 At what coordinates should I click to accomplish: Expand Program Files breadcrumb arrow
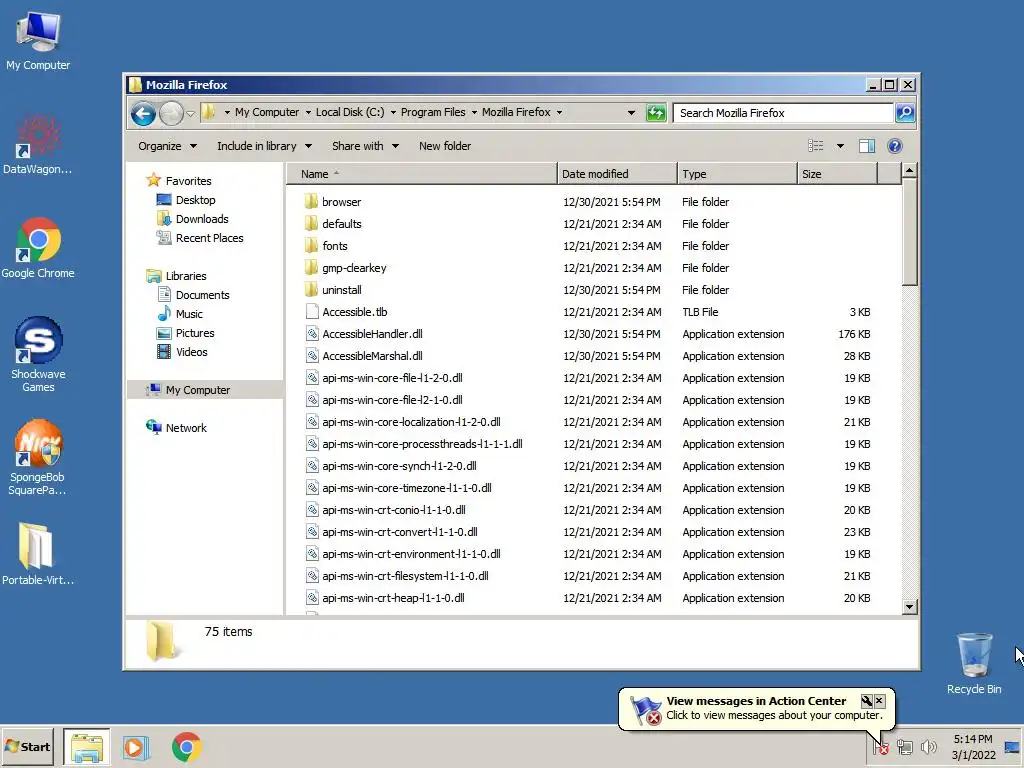click(474, 112)
